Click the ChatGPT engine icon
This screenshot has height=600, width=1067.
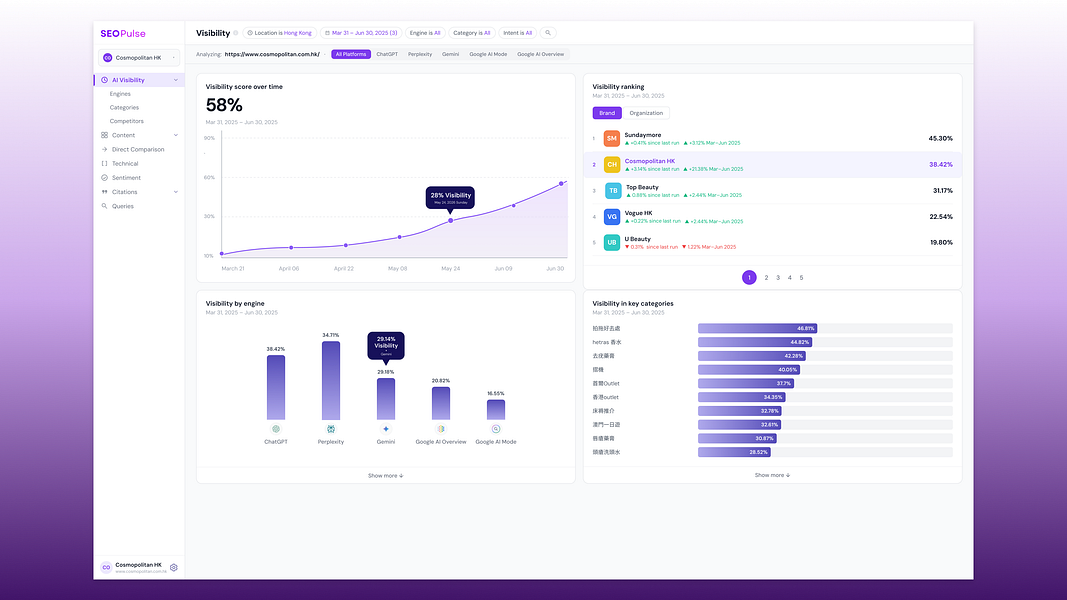click(276, 429)
